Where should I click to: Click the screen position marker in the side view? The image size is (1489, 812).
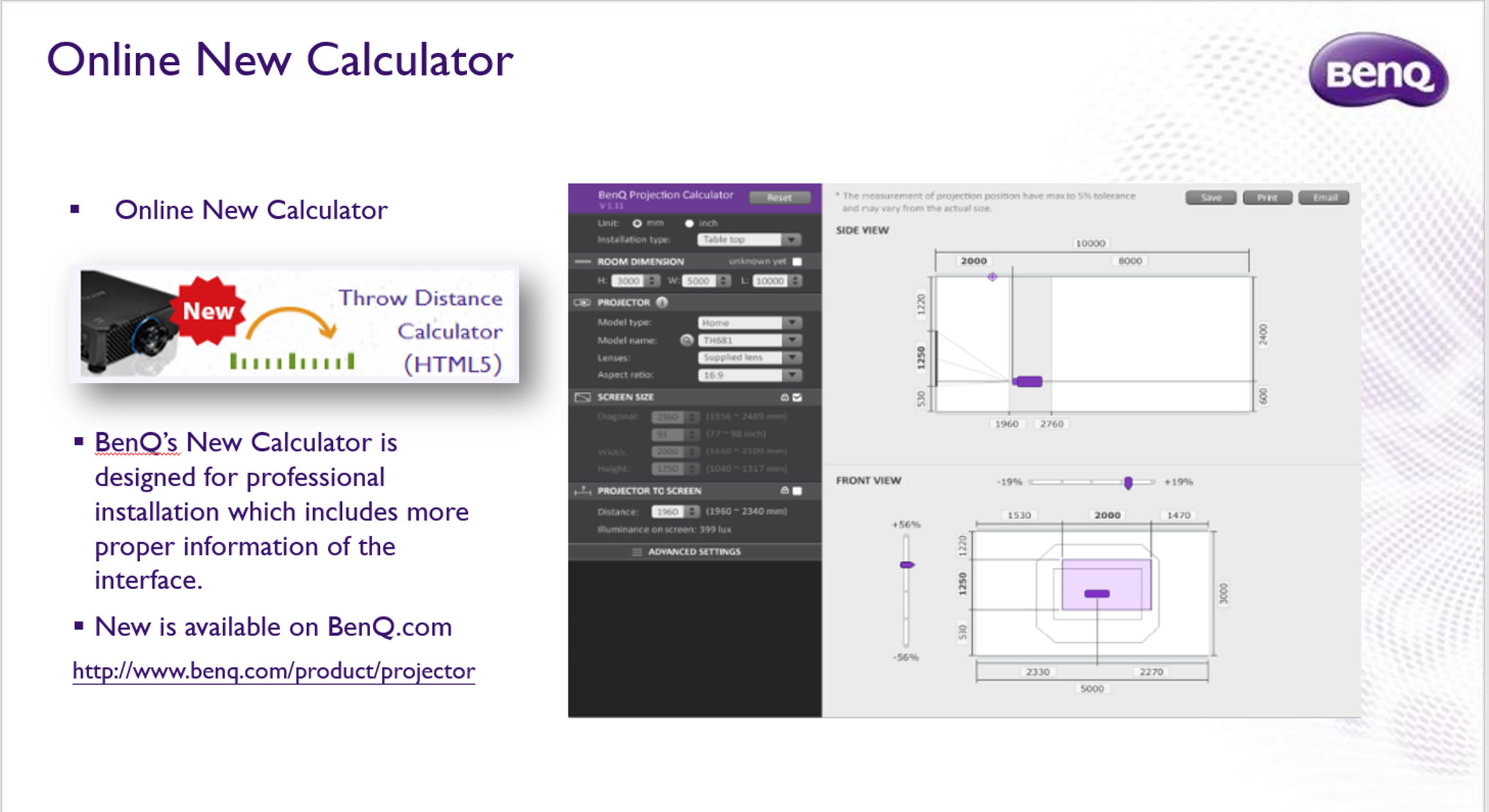pyautogui.click(x=993, y=277)
